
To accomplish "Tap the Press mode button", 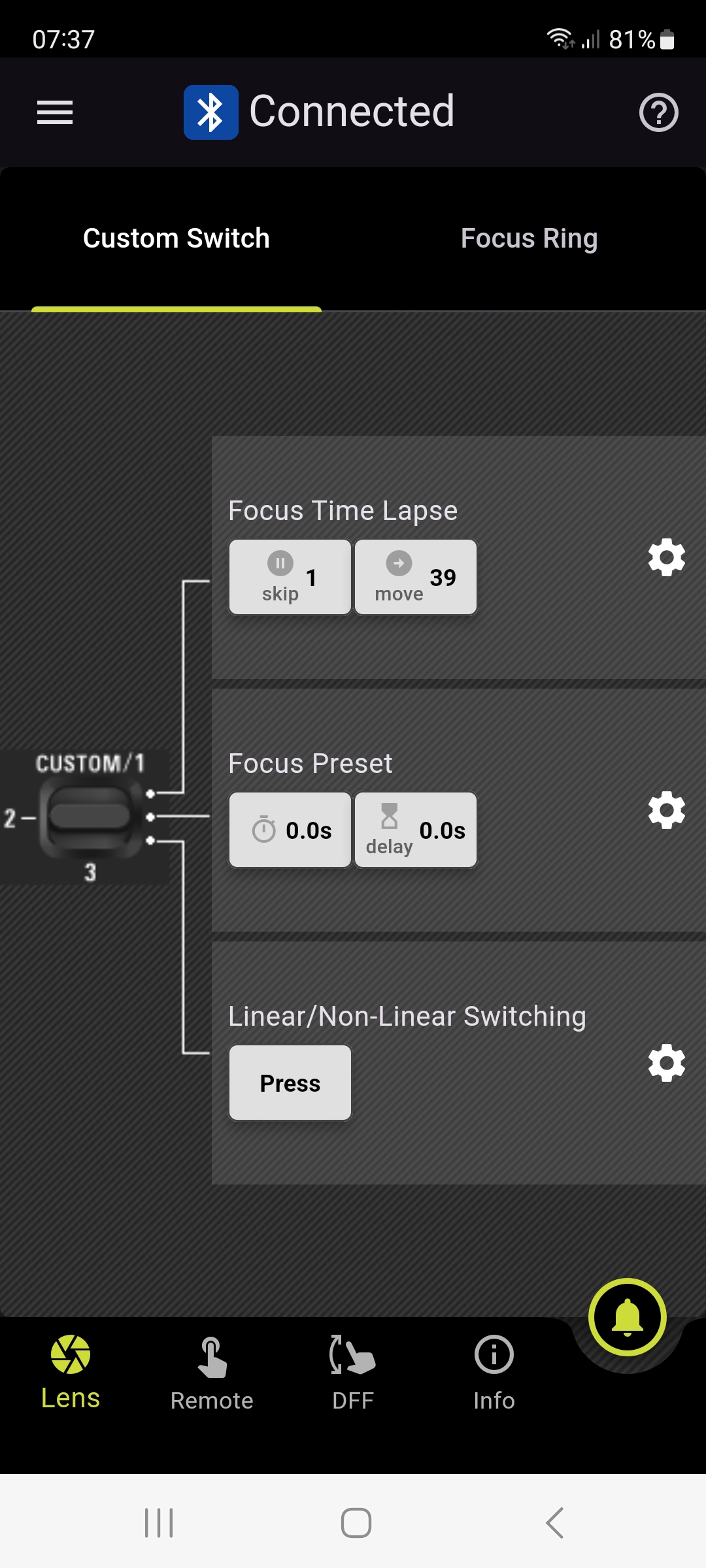I will tap(290, 1083).
